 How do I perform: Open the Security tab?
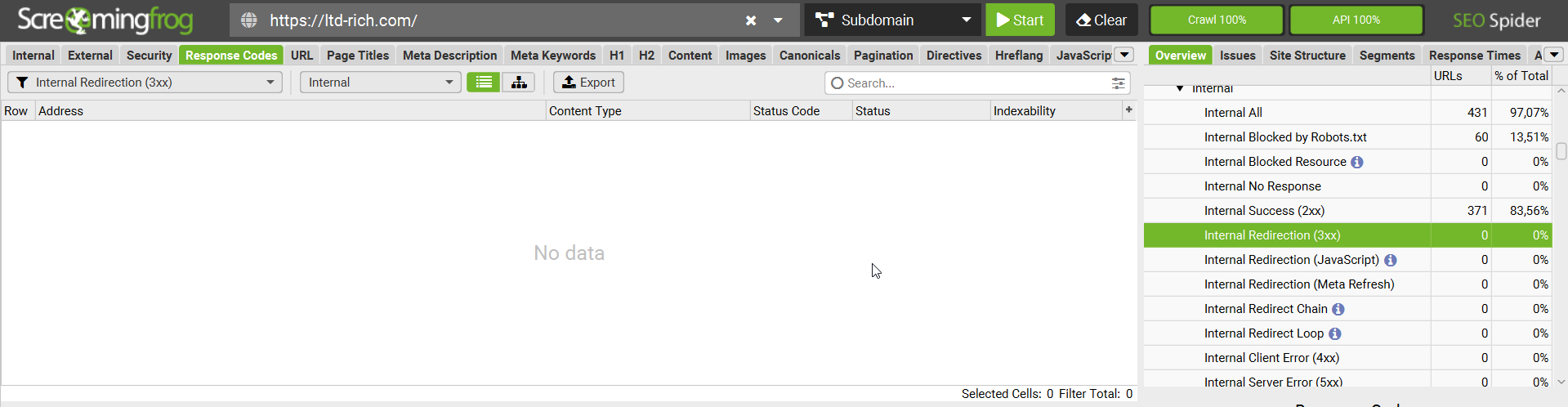pos(149,55)
